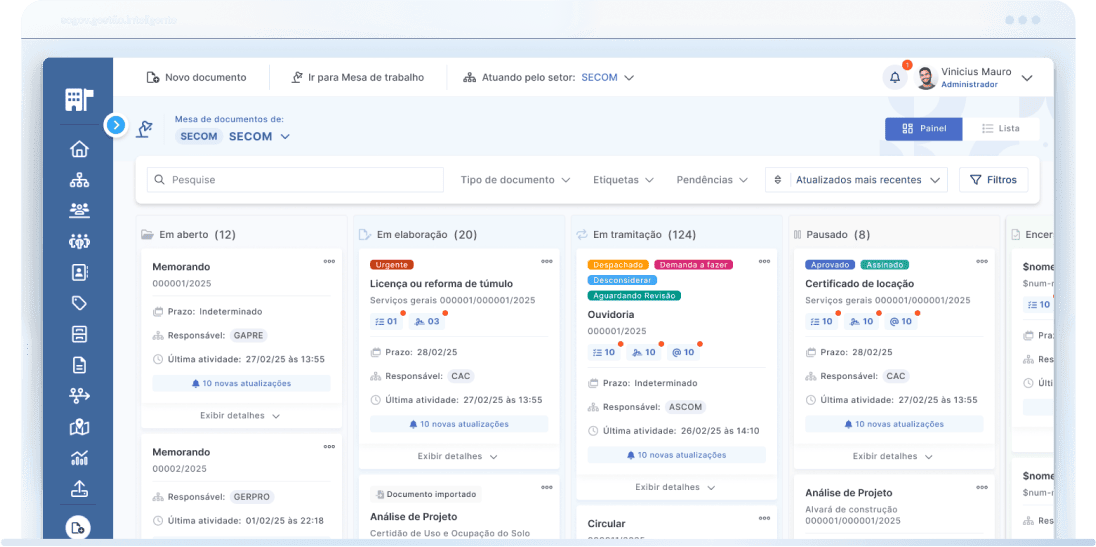This screenshot has width=1096, height=547.
Task: Click Vinicius Mauro's profile avatar
Action: [926, 78]
